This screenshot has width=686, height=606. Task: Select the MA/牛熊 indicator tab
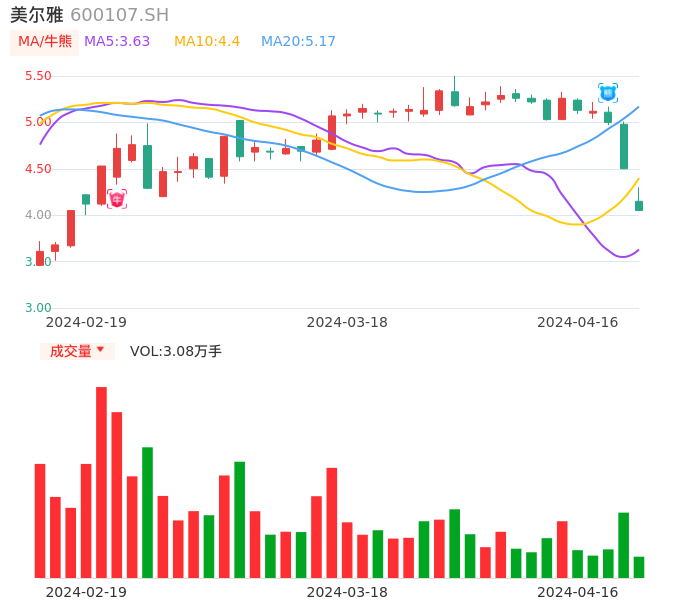[45, 42]
